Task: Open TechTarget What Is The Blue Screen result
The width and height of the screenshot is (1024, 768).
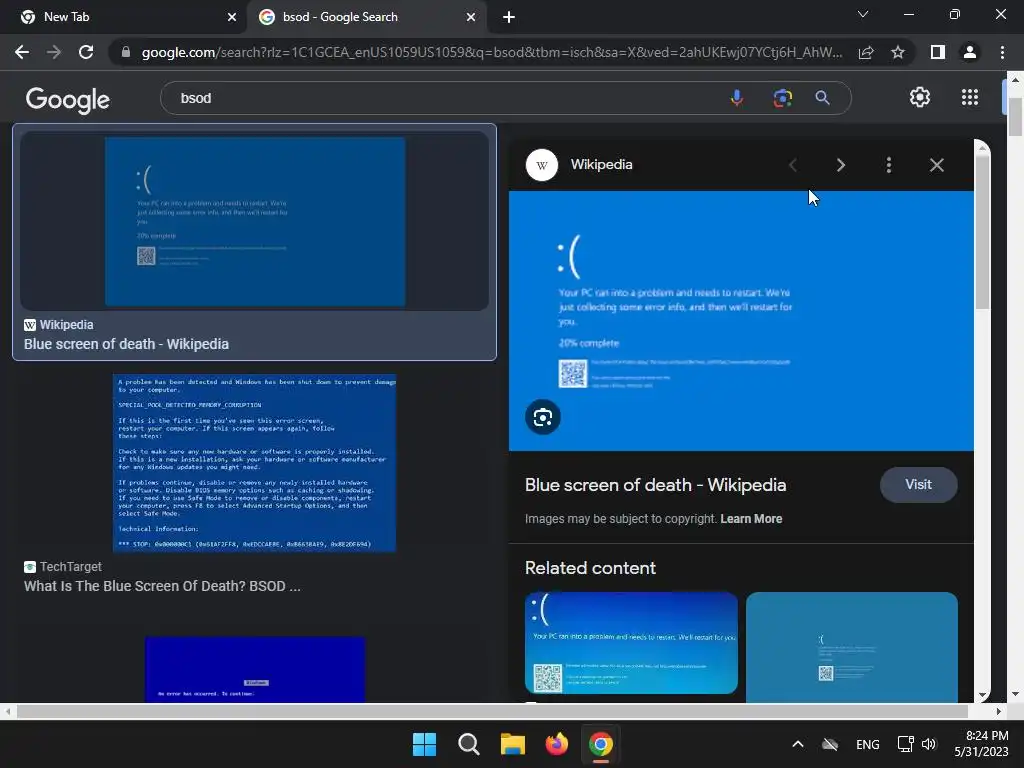Action: point(162,586)
